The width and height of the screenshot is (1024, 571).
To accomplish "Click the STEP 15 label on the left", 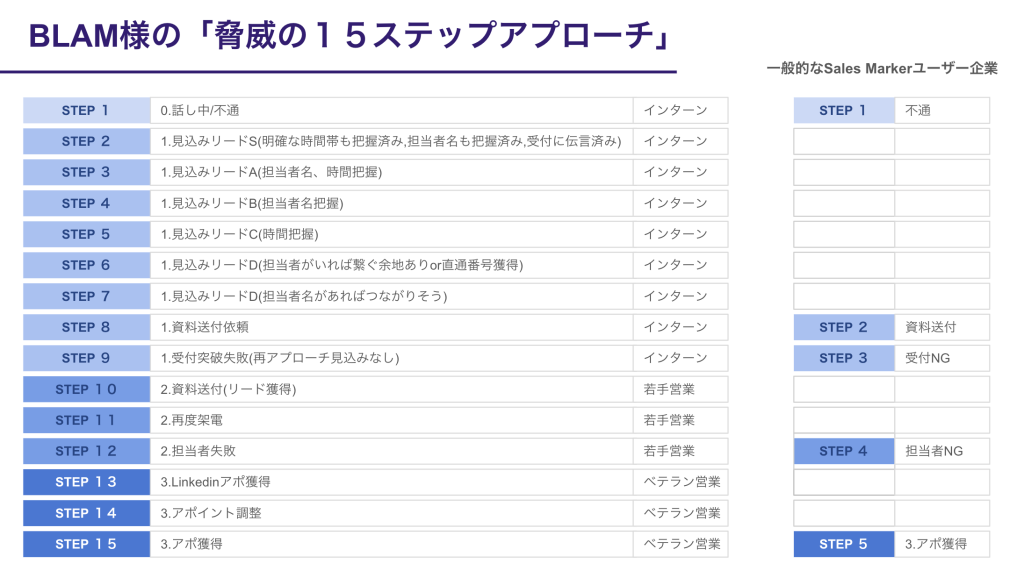I will click(86, 544).
